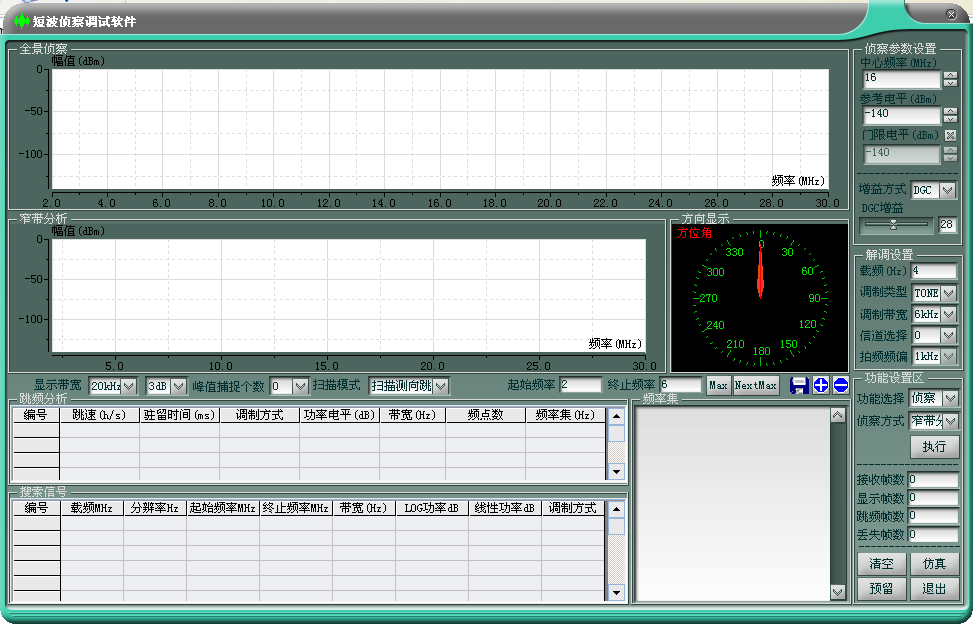The width and height of the screenshot is (973, 624).
Task: Open the 信道选择 dropdown
Action: (949, 336)
